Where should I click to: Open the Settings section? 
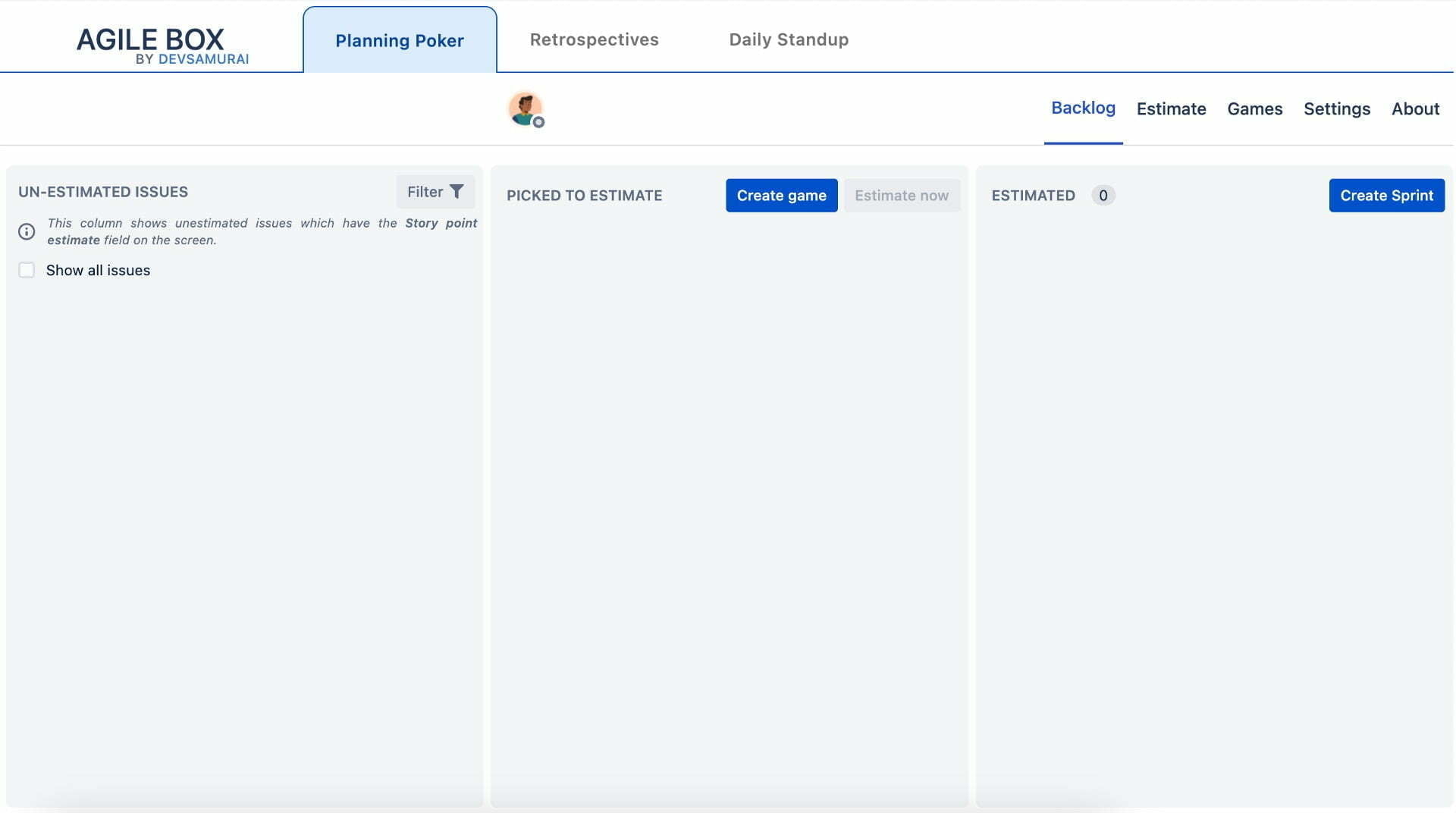tap(1337, 108)
